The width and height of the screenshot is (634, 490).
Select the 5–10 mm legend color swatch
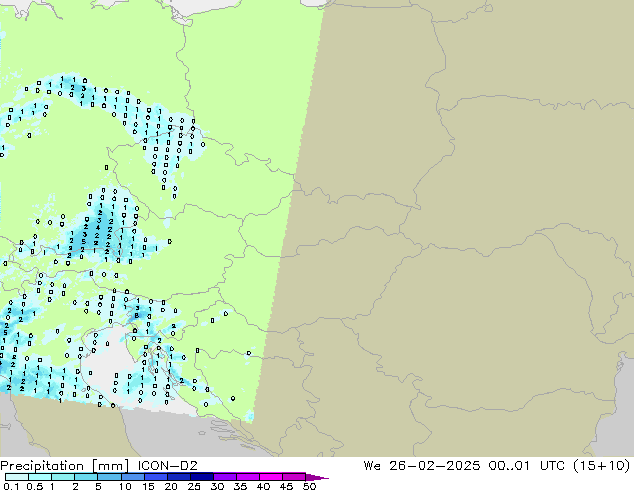109,477
